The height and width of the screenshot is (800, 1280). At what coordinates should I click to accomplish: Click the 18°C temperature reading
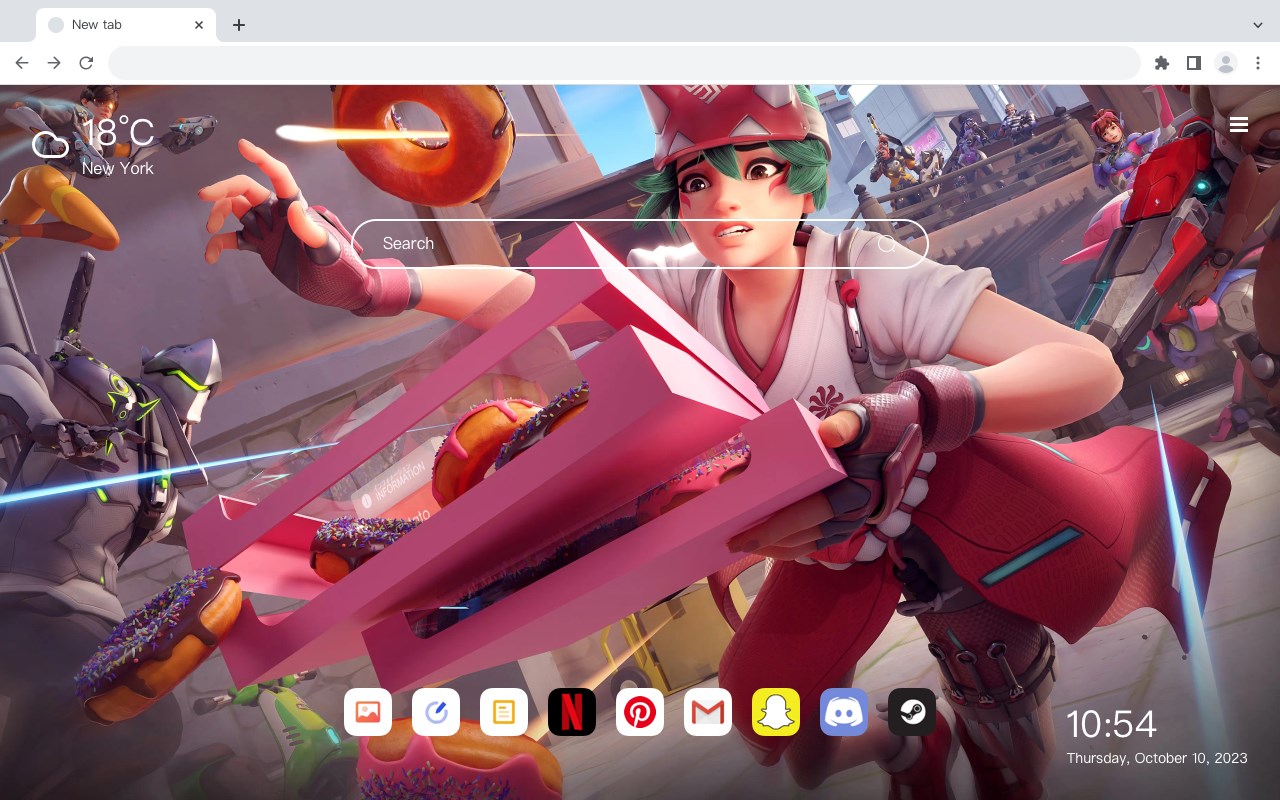(x=118, y=134)
